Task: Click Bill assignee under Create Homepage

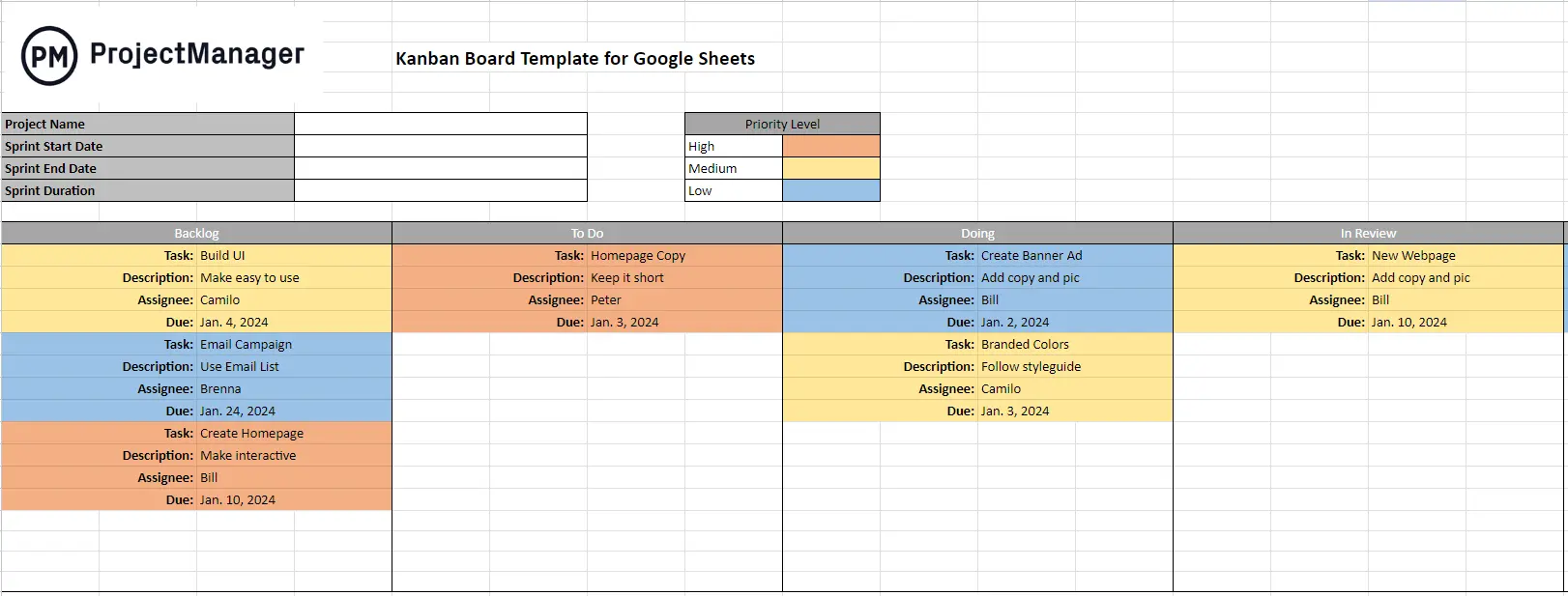Action: pos(294,477)
